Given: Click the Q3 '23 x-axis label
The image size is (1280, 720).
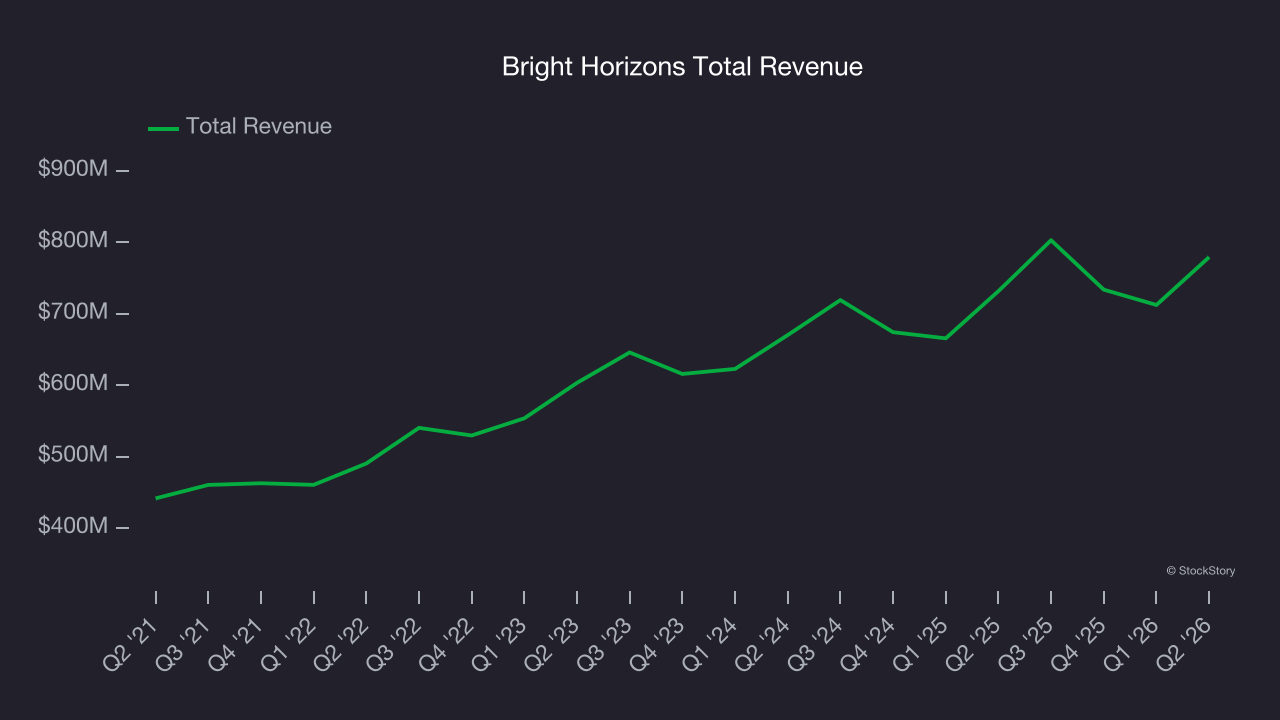Looking at the screenshot, I should coord(606,643).
